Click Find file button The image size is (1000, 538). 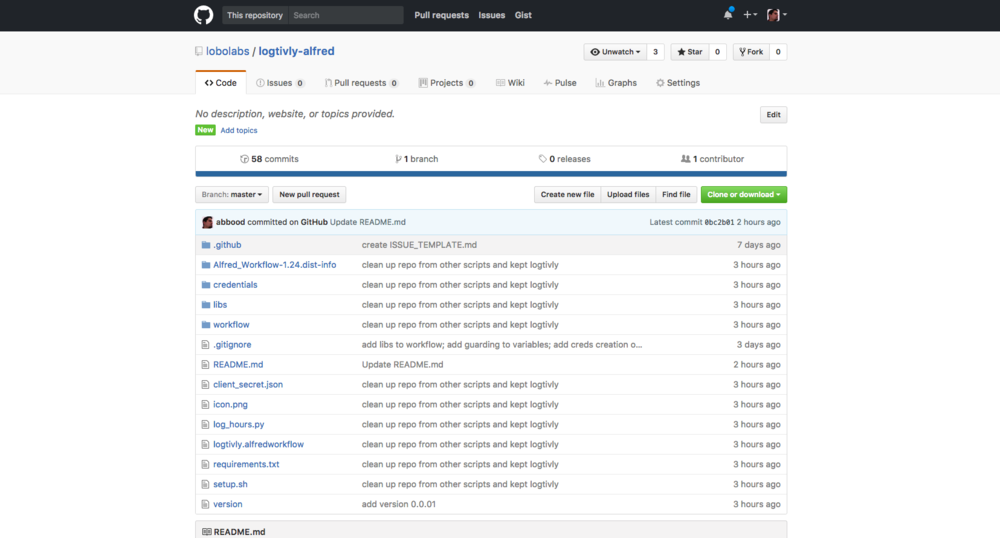(x=676, y=194)
